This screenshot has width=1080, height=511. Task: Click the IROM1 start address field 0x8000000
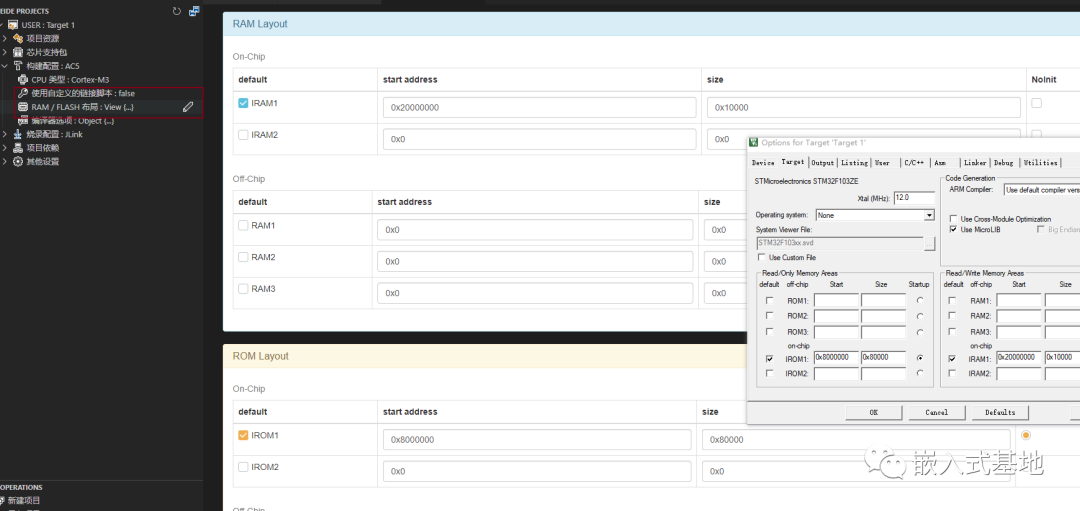tap(836, 357)
